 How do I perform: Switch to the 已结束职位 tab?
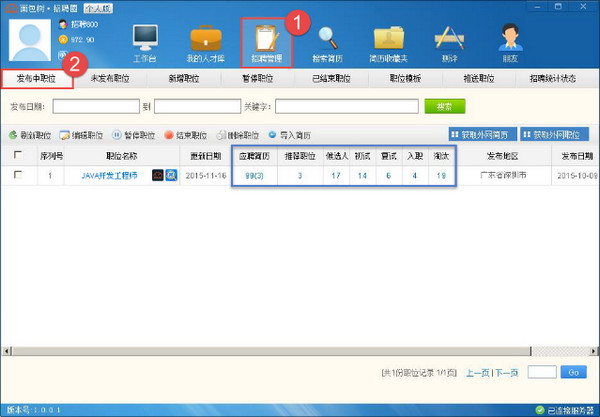(331, 79)
